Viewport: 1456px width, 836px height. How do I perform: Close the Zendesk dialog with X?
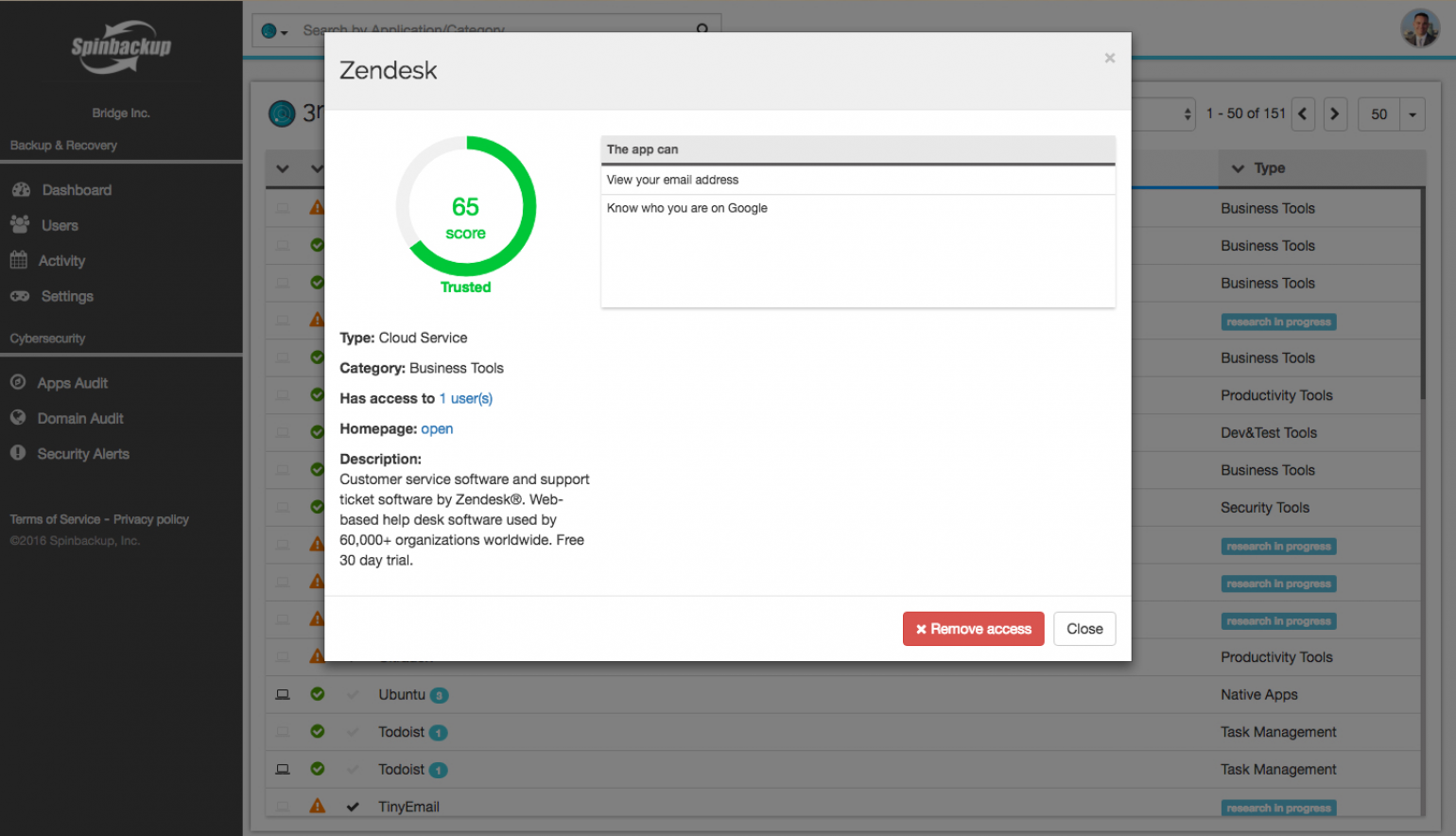pos(1110,58)
